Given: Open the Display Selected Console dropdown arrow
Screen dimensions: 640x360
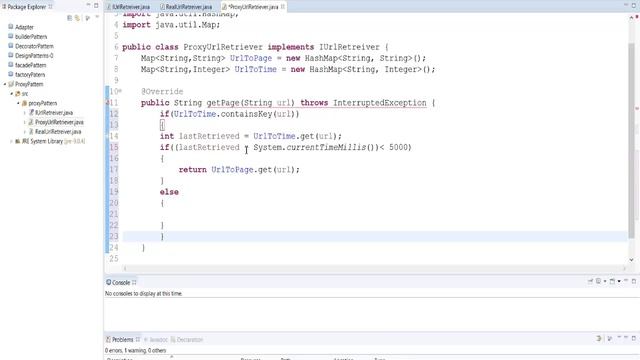Looking at the screenshot, I should 605,282.
